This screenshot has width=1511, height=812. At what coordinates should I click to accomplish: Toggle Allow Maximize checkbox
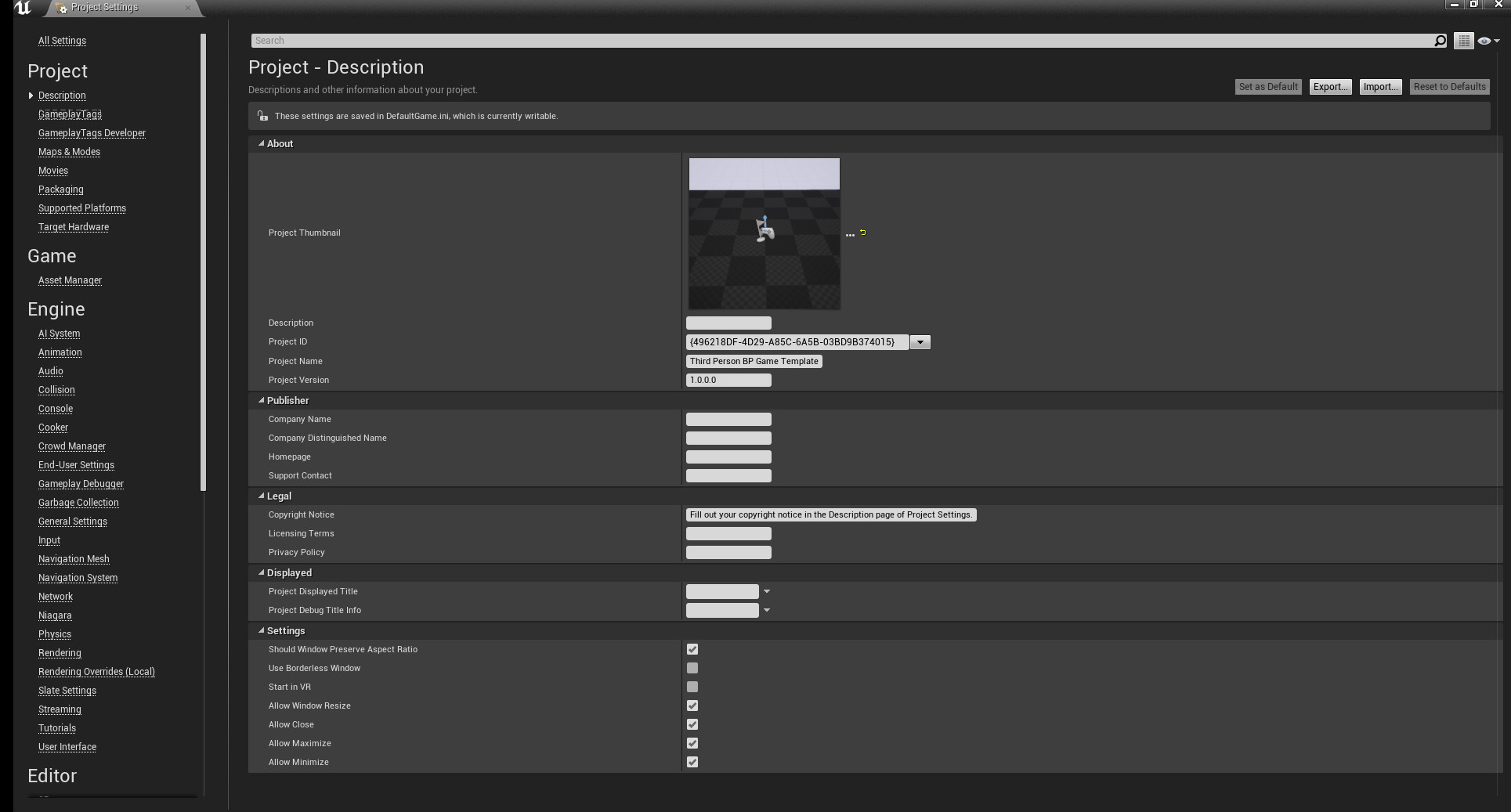point(692,743)
